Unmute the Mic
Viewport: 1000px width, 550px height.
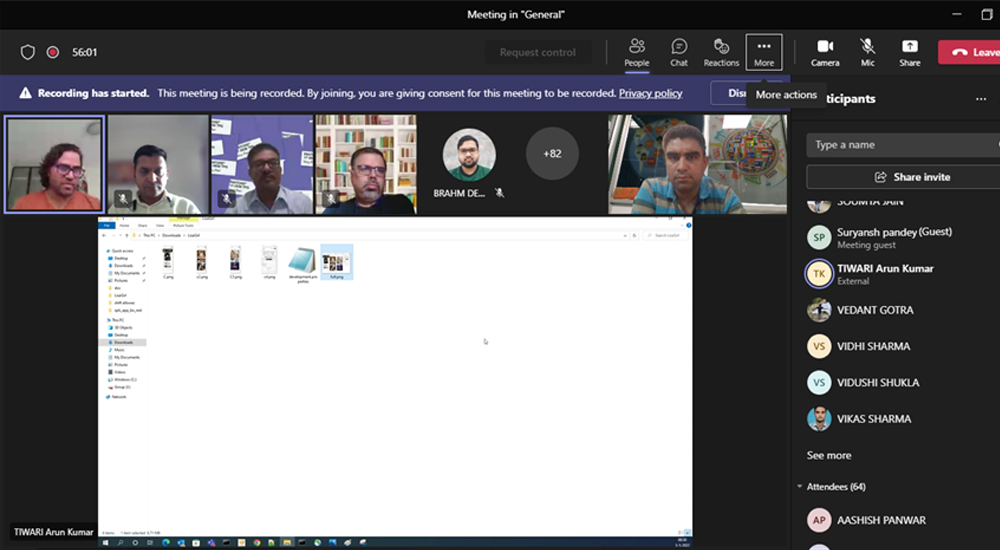(x=868, y=52)
